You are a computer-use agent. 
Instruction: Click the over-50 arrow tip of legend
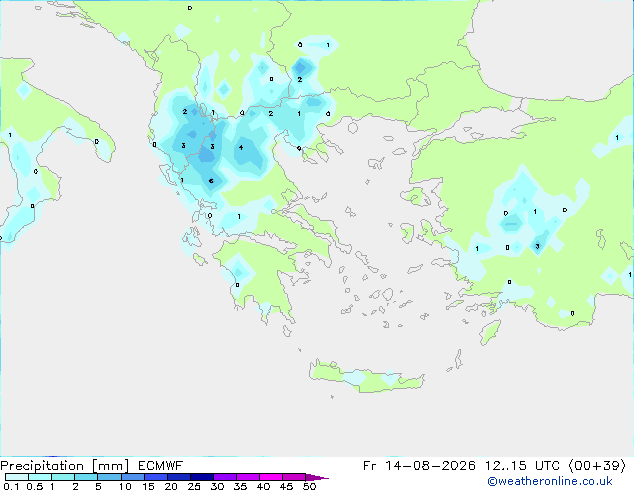click(317, 477)
